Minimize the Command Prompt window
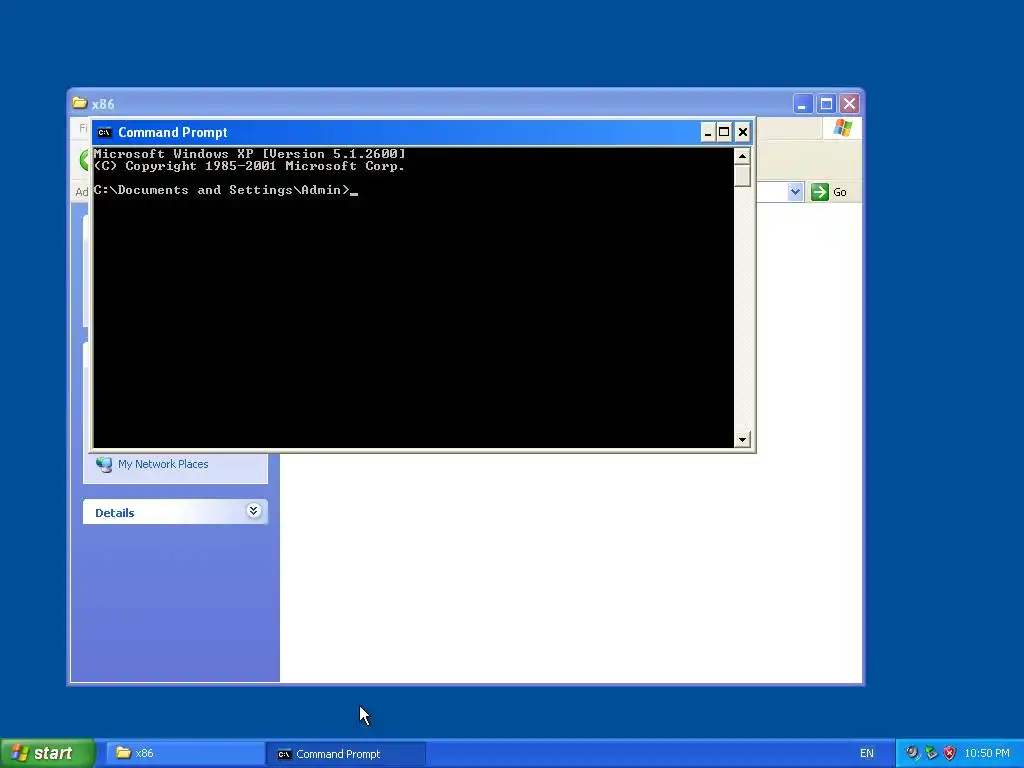The image size is (1024, 768). 708,133
